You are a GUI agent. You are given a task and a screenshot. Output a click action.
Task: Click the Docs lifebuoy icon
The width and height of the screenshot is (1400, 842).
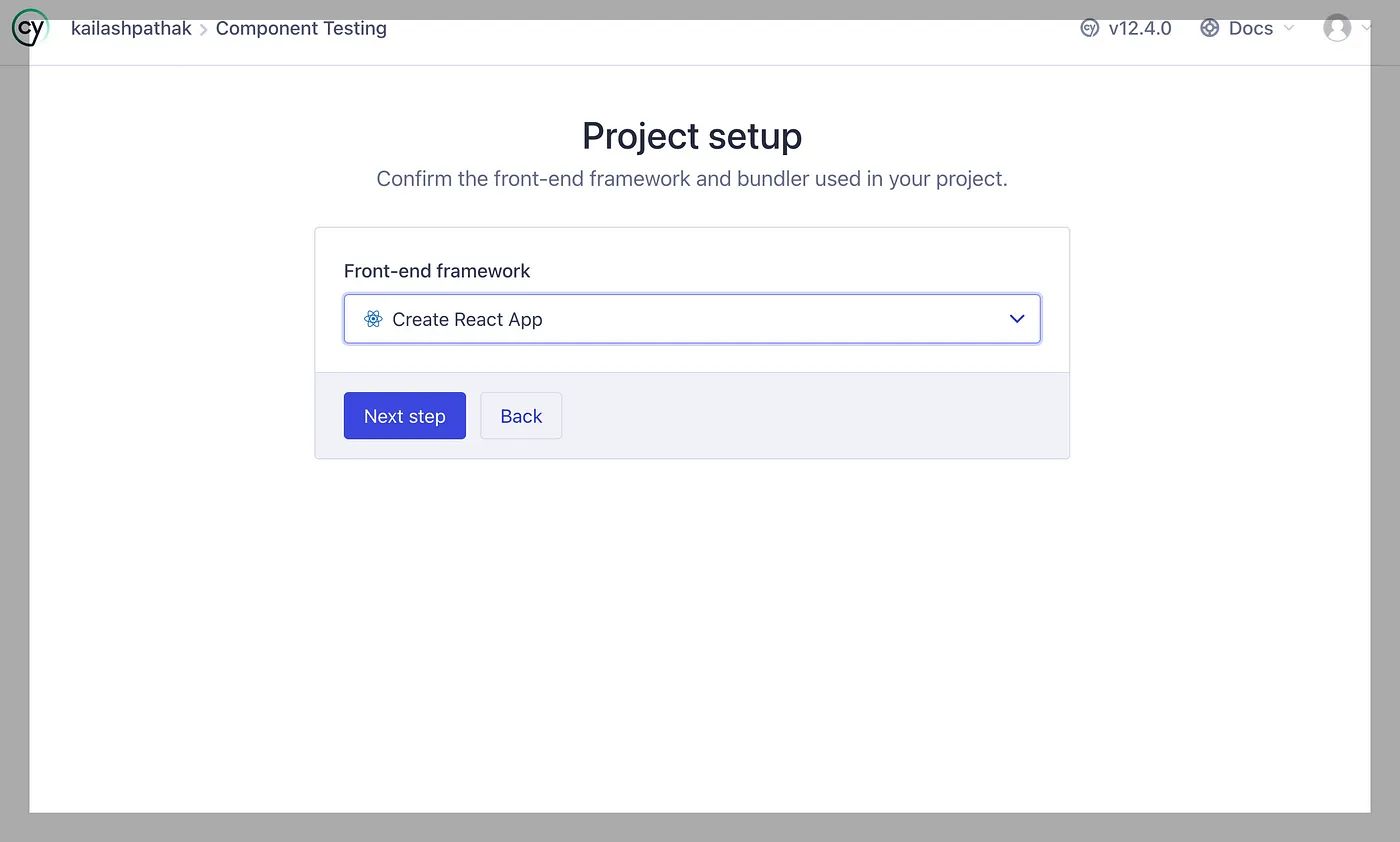[1209, 28]
